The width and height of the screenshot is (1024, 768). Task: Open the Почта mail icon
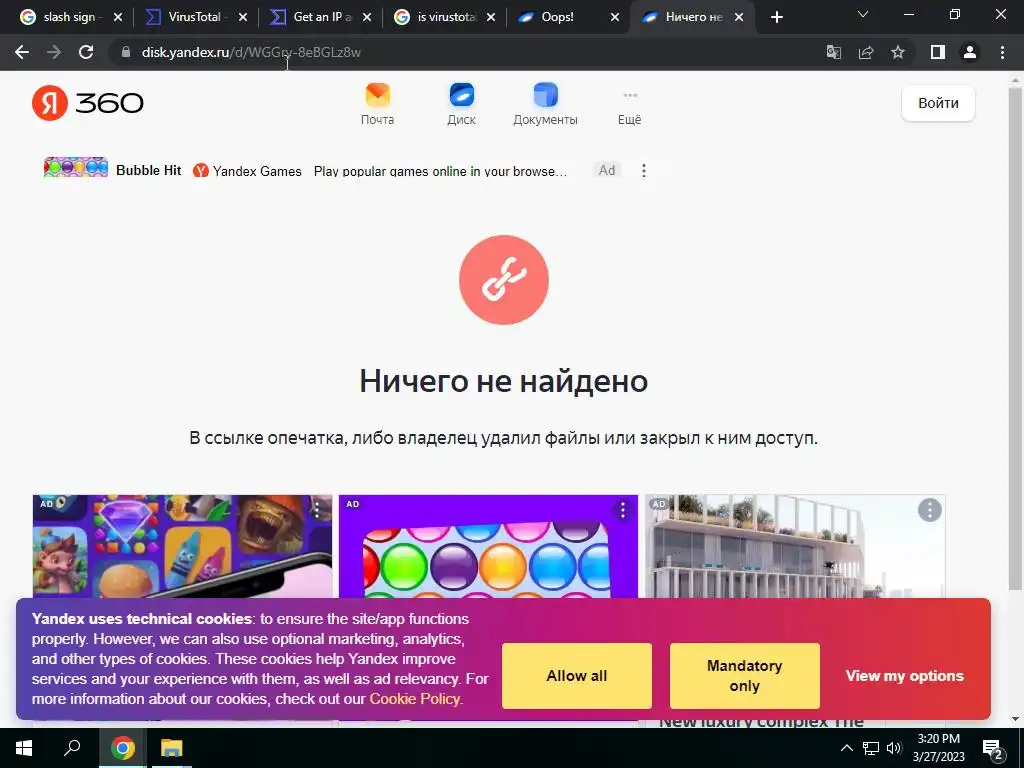click(377, 104)
